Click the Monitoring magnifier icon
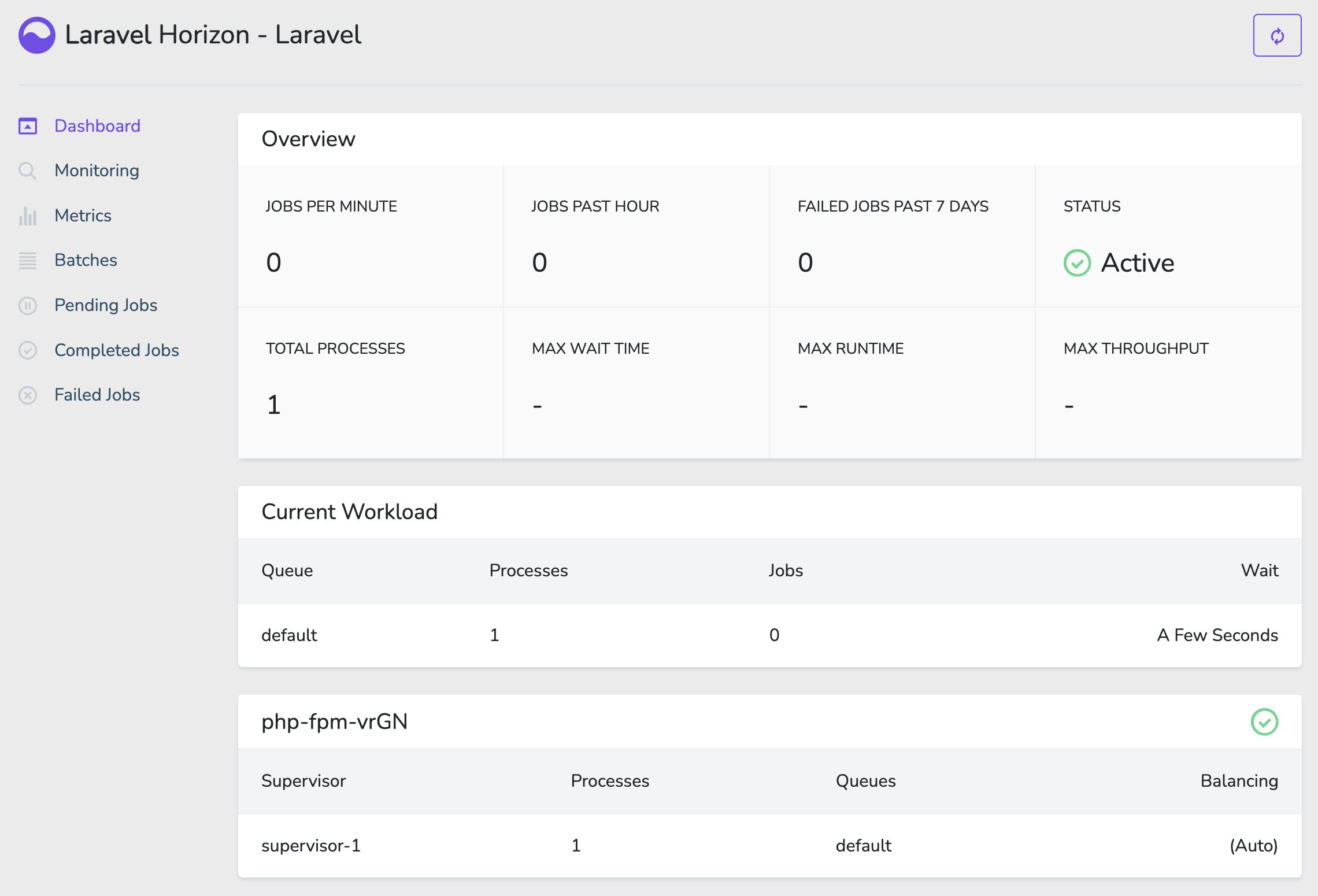The height and width of the screenshot is (896, 1318). coord(28,171)
